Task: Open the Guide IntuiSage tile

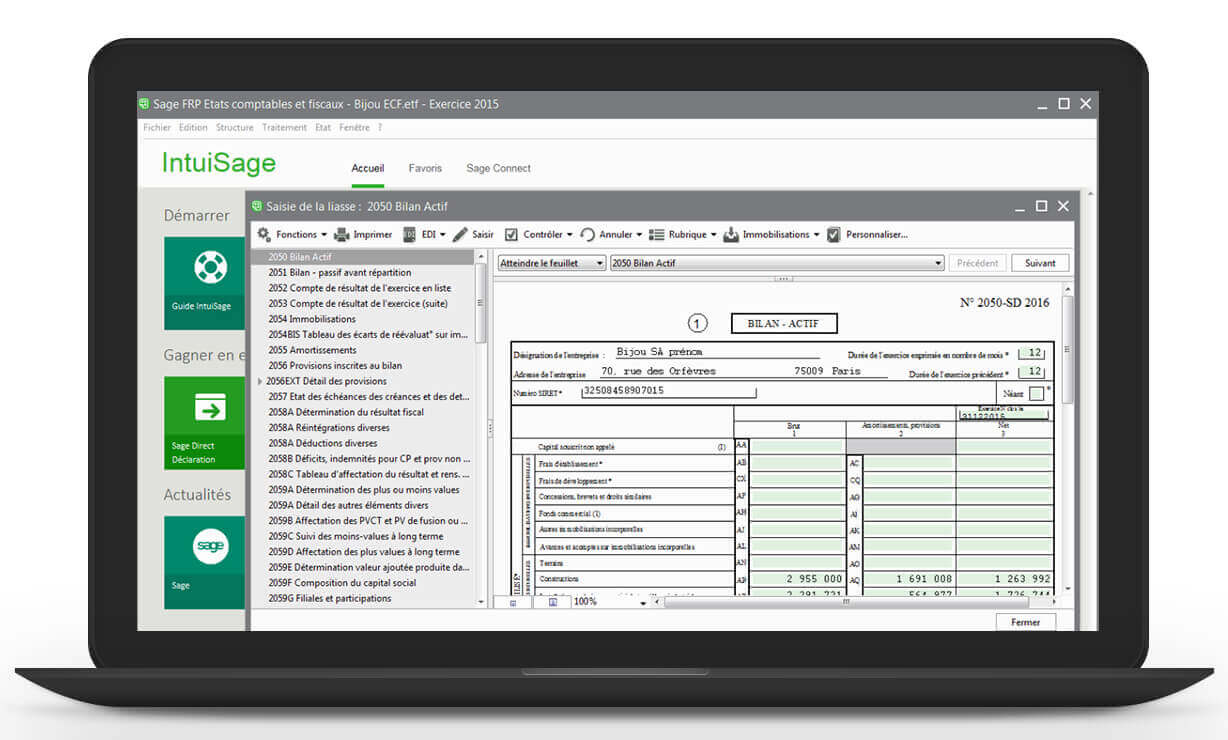Action: click(x=205, y=283)
